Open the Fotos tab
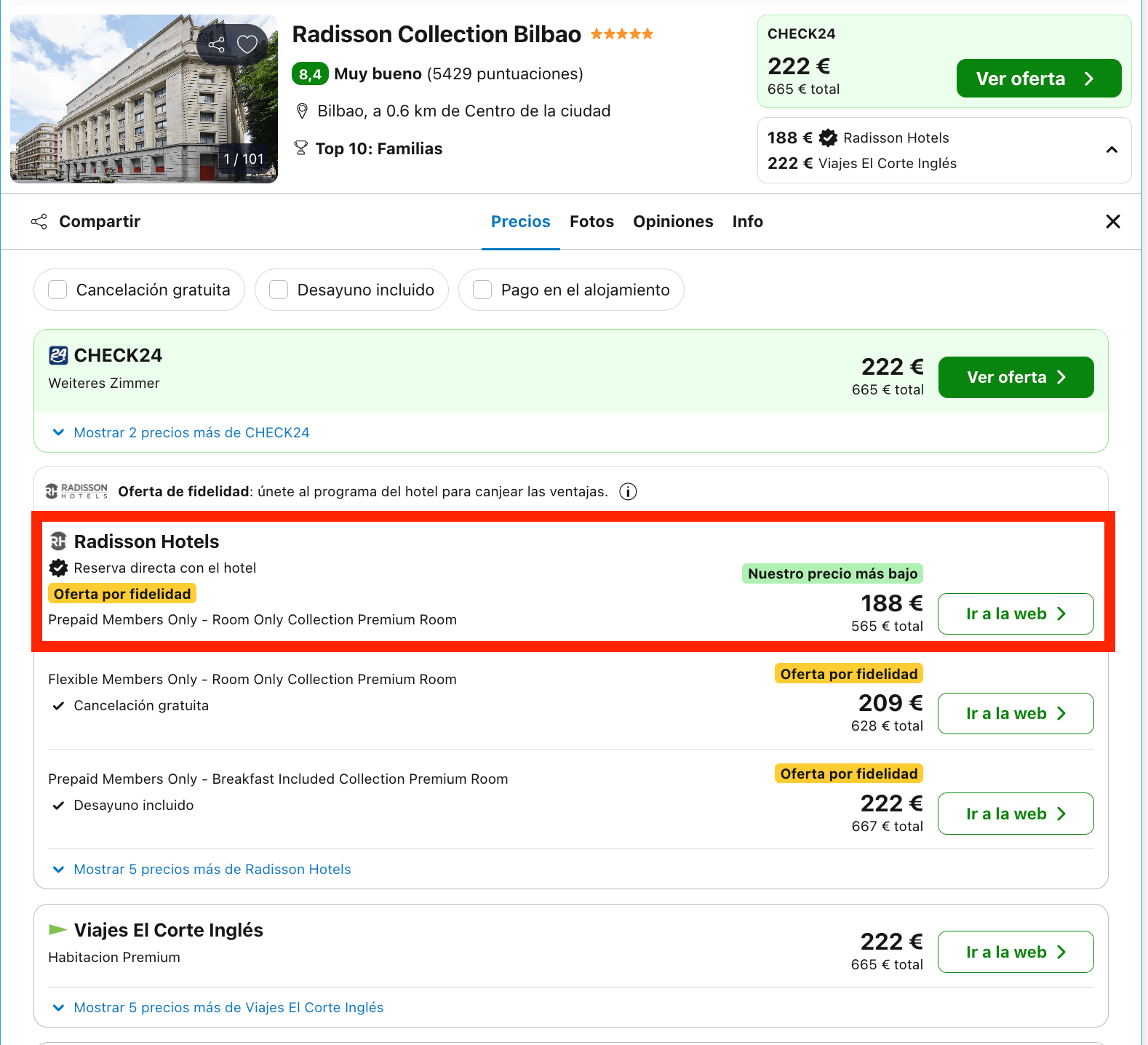Screen dimensions: 1148x1045 click(591, 221)
